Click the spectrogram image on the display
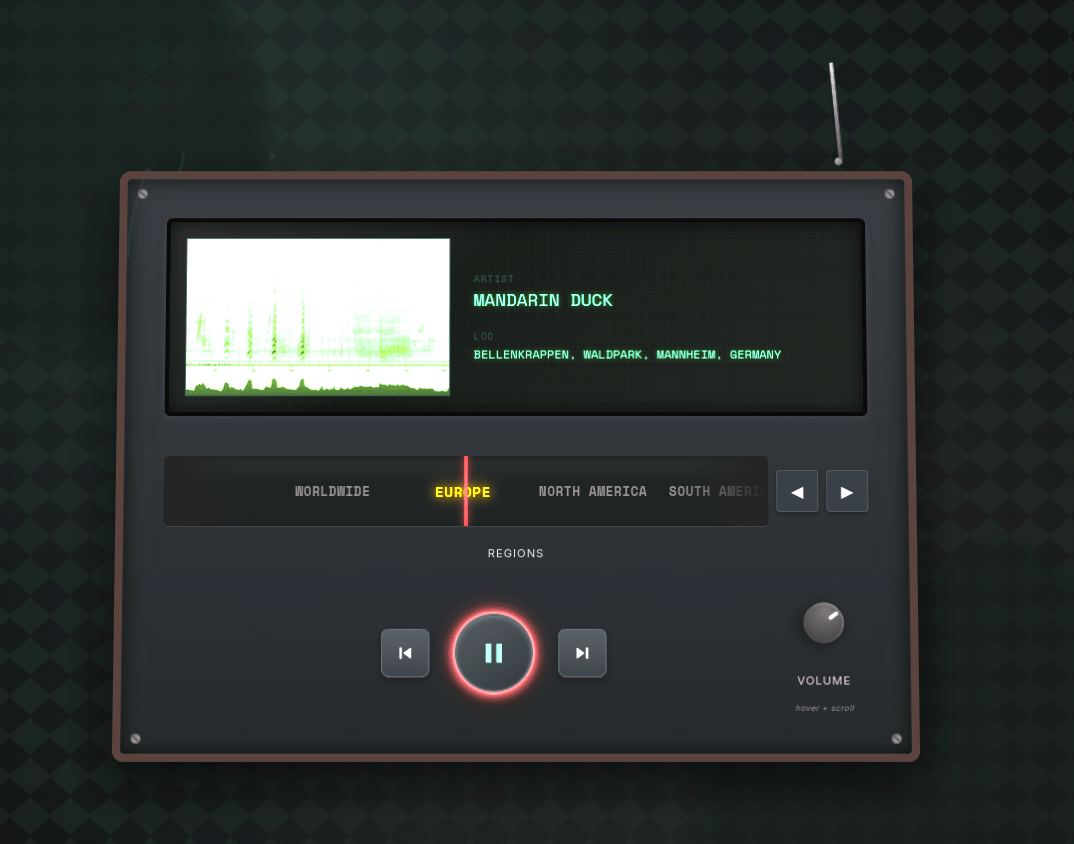 318,317
